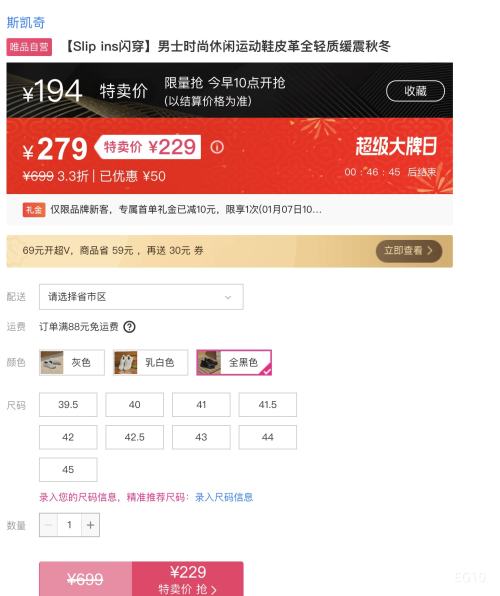Click the 唯品自营 badge

[29, 47]
